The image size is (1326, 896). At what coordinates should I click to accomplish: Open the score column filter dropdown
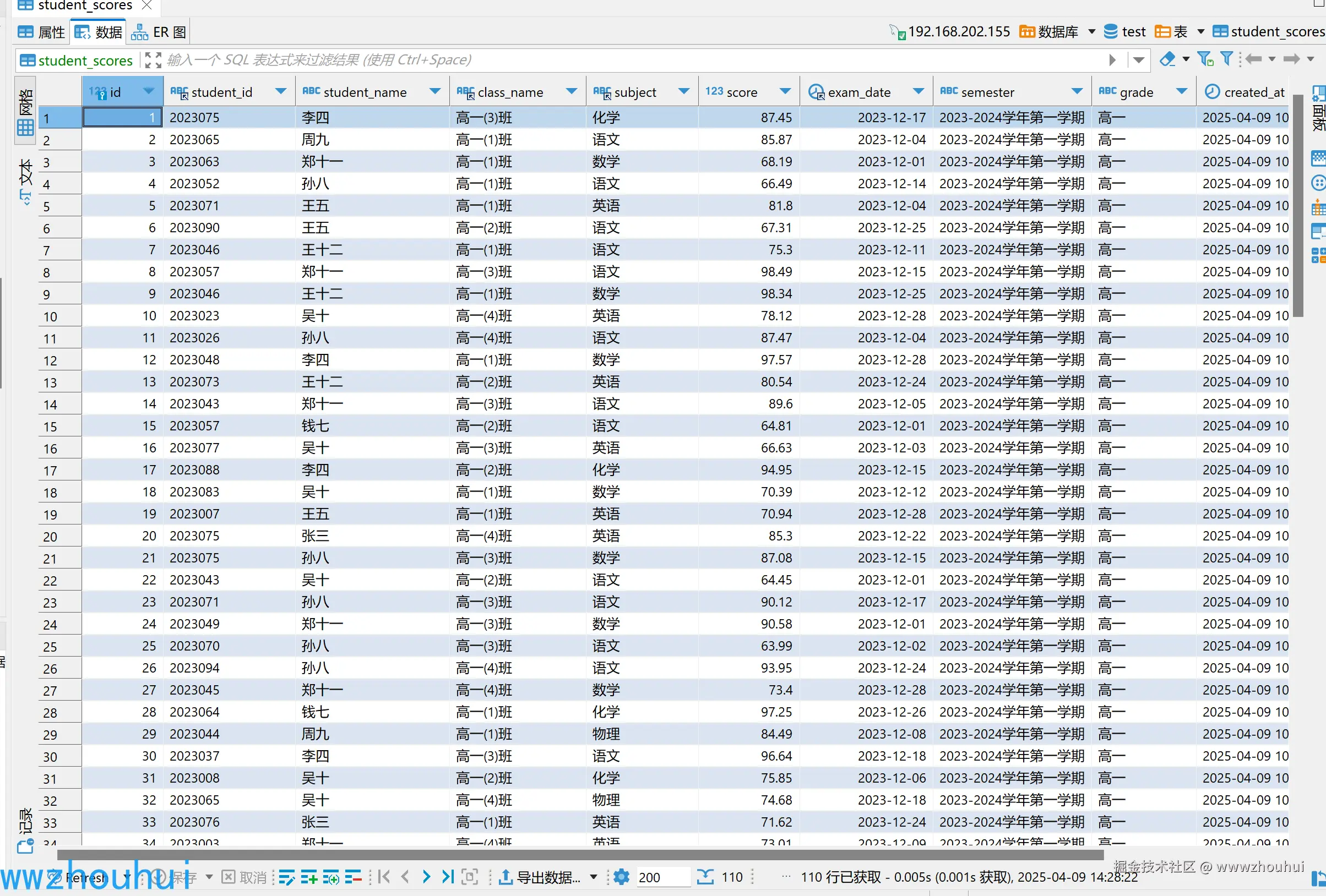(x=785, y=92)
